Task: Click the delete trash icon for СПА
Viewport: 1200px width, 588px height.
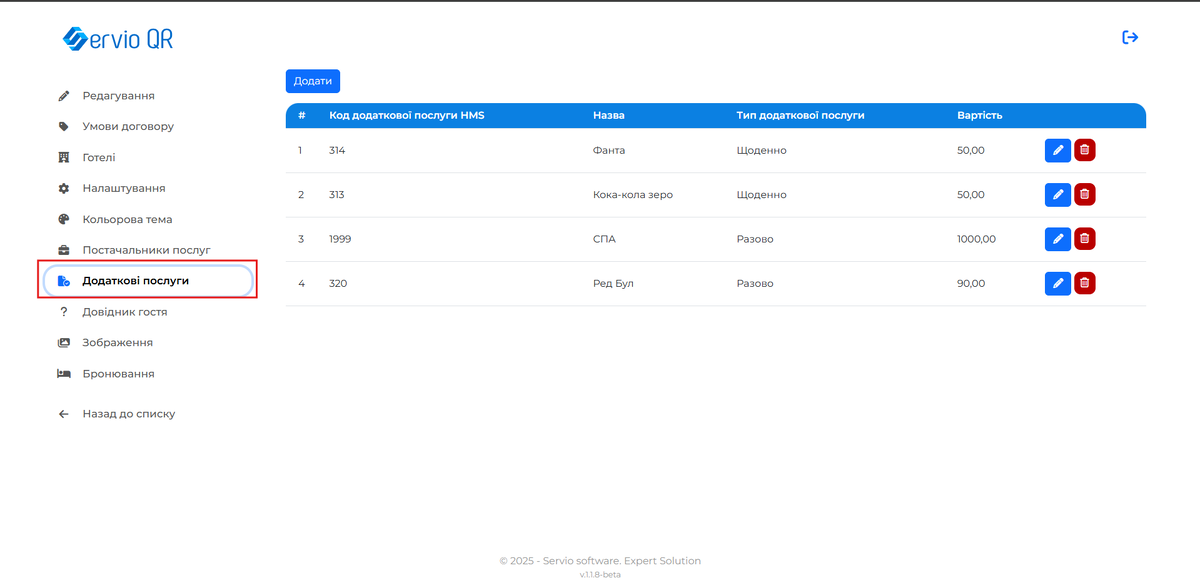Action: 1084,239
